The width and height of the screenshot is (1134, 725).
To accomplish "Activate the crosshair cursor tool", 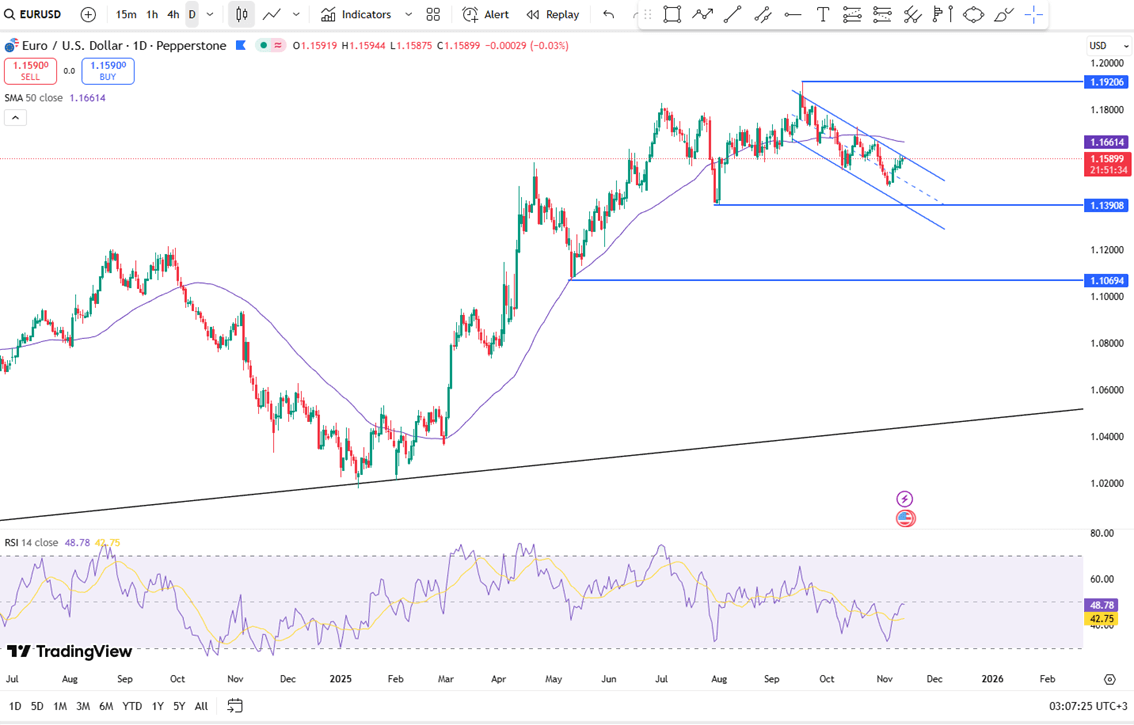I will tap(1034, 15).
